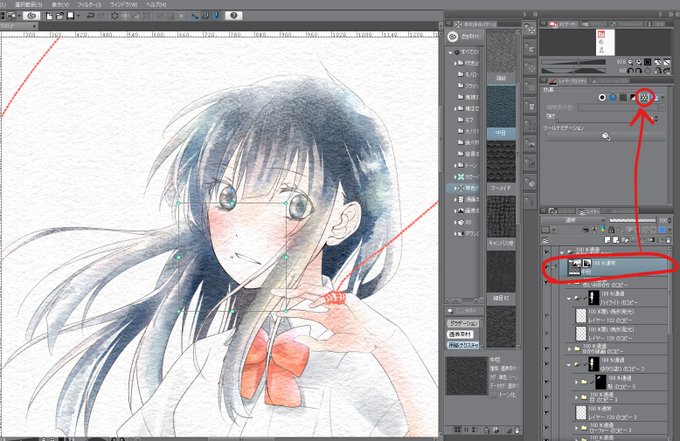The width and height of the screenshot is (680, 441).
Task: Adjust the layer opacity slider
Action: 633,220
